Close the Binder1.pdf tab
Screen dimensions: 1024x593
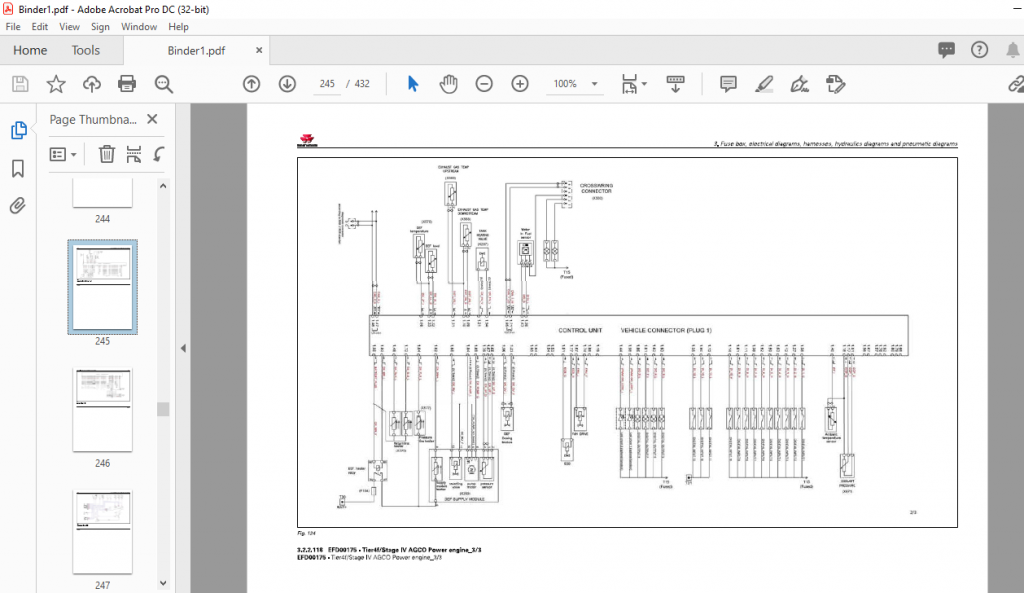tap(259, 50)
